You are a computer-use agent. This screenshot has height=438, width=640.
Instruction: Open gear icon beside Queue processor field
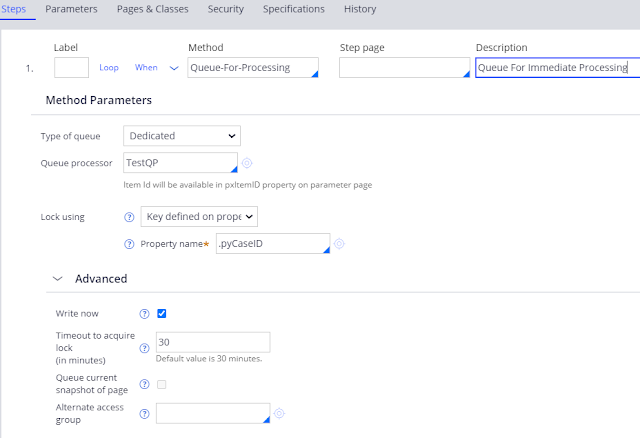pyautogui.click(x=247, y=163)
